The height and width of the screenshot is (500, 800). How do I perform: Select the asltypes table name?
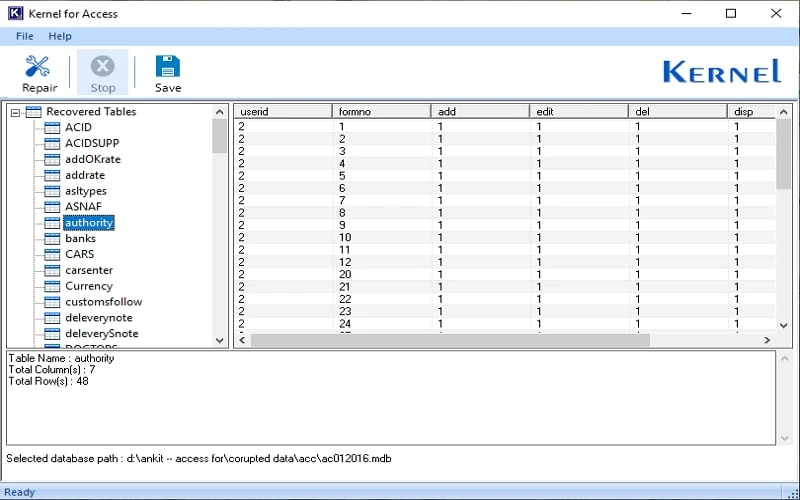[x=86, y=191]
